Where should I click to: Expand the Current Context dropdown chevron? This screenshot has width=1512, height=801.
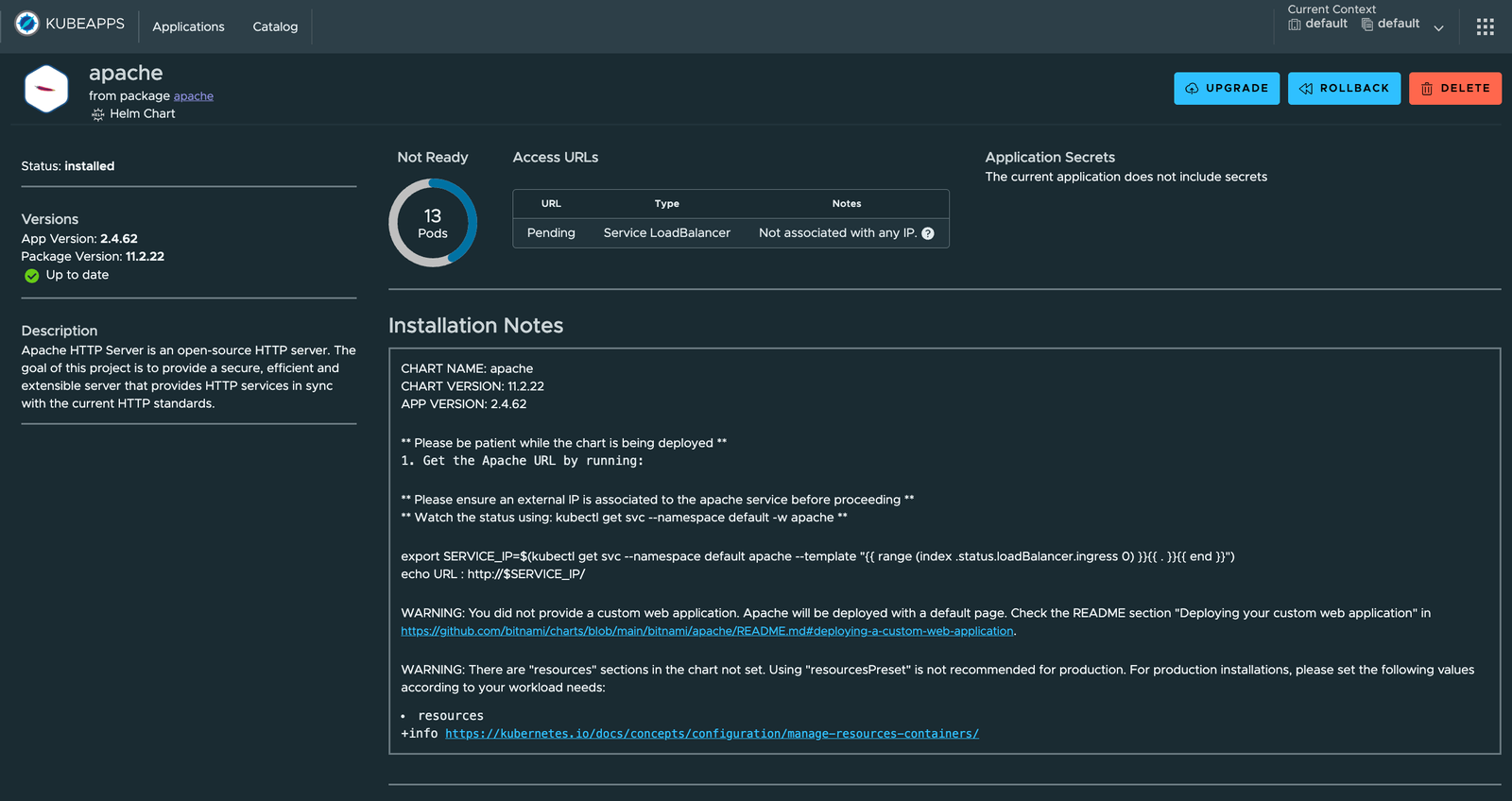(x=1438, y=28)
